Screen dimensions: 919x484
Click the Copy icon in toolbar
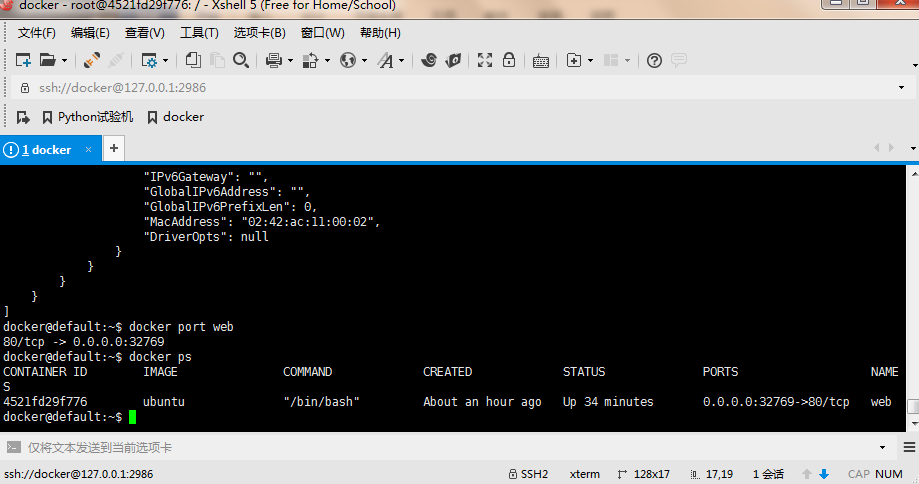click(x=193, y=60)
